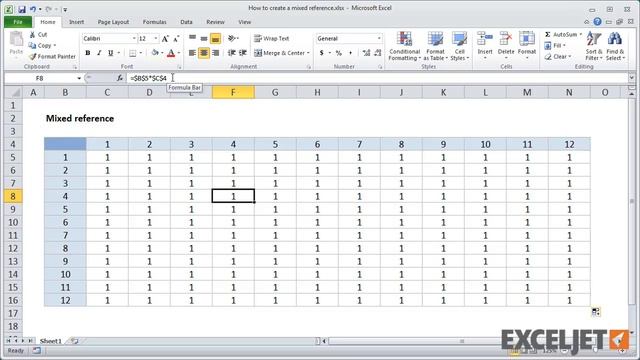Switch to the Data tab

coord(186,22)
